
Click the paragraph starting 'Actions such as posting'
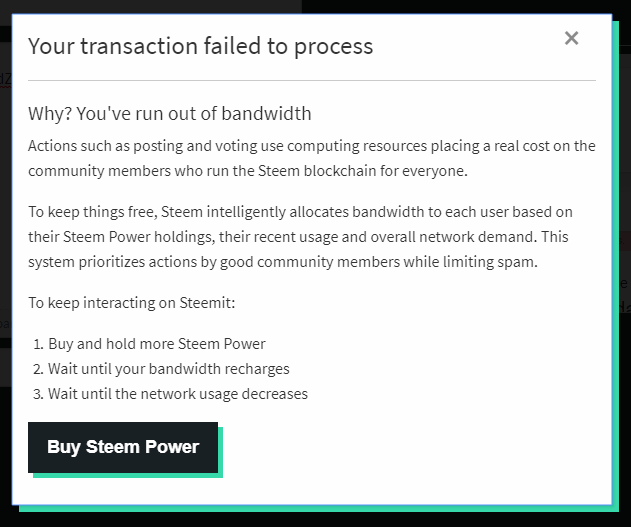coord(311,158)
